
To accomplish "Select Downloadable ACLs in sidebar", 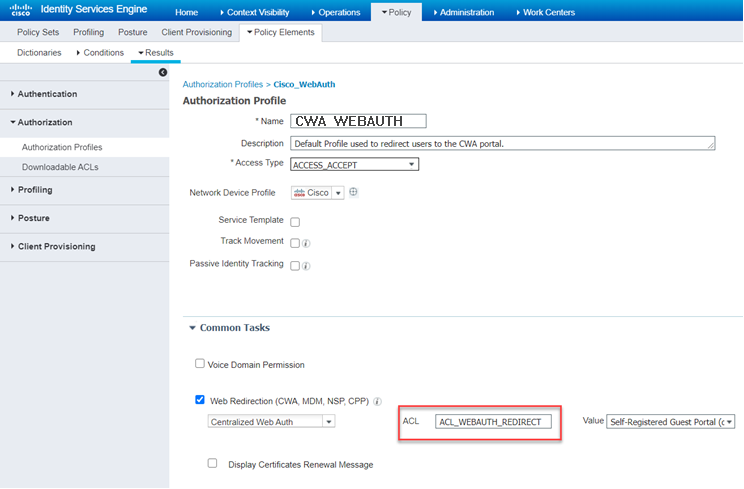I will [60, 166].
